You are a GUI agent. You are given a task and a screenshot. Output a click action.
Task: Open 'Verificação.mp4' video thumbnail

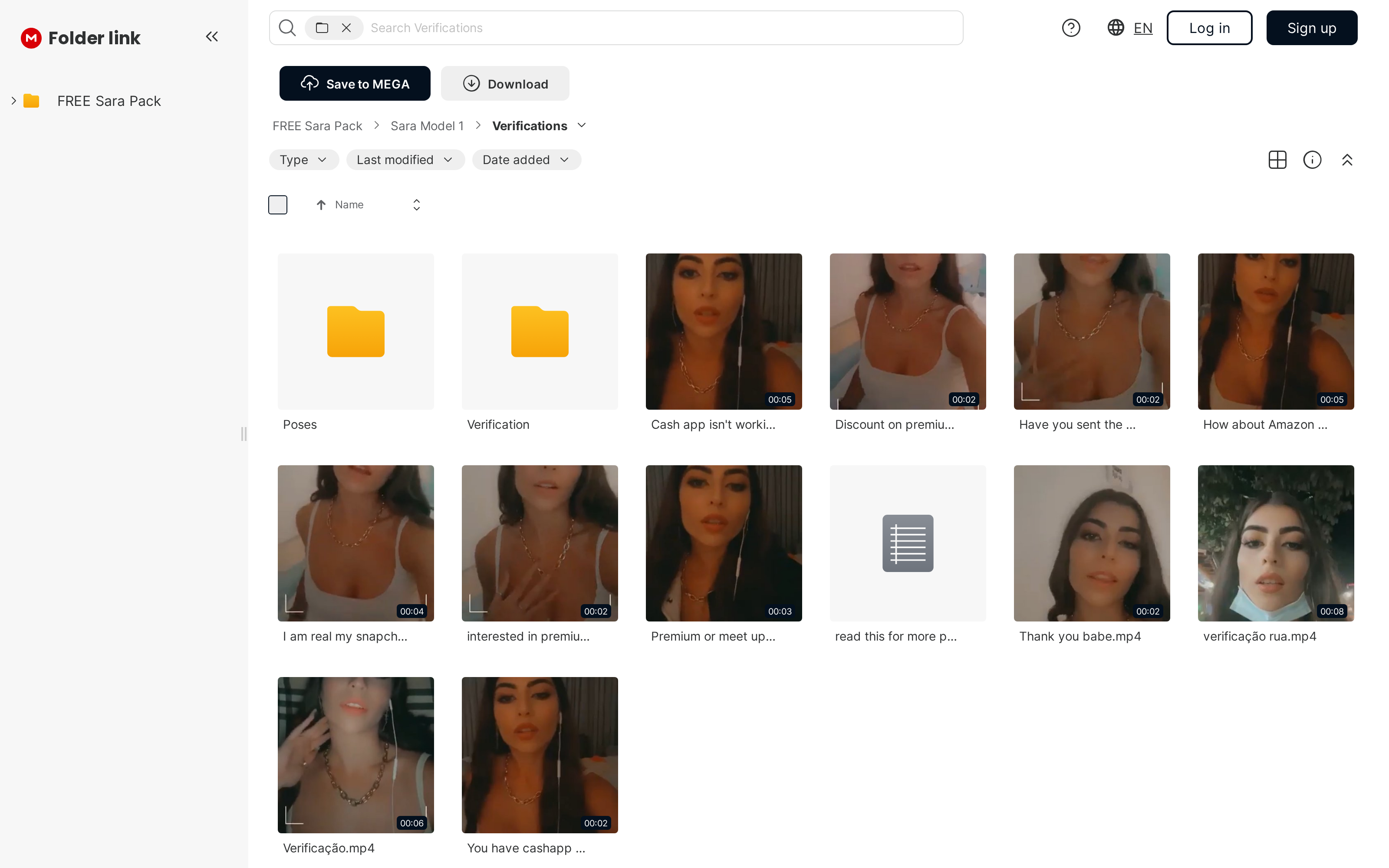point(356,755)
